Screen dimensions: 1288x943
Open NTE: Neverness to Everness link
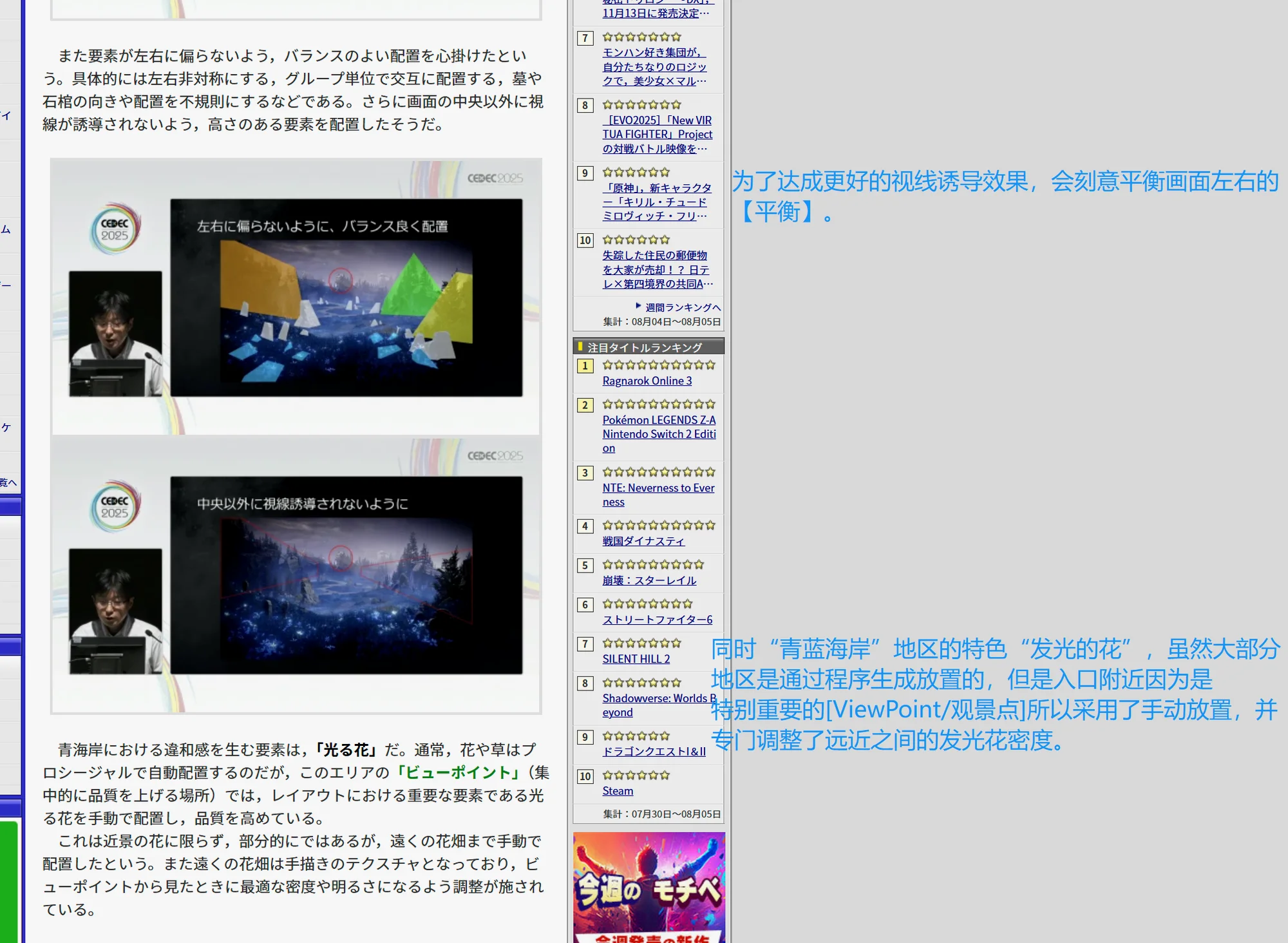click(x=658, y=495)
